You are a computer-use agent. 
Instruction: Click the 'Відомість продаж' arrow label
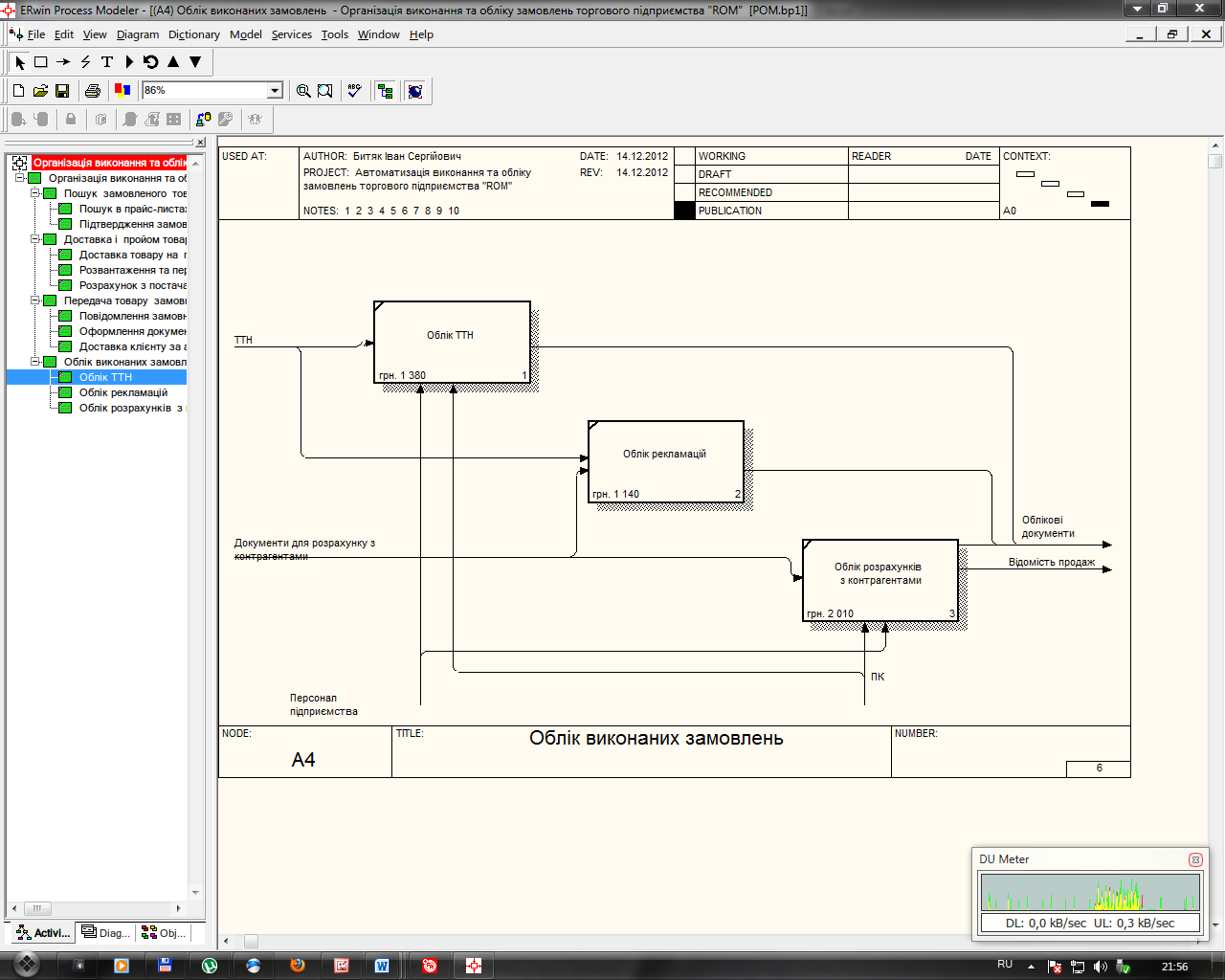(1051, 562)
